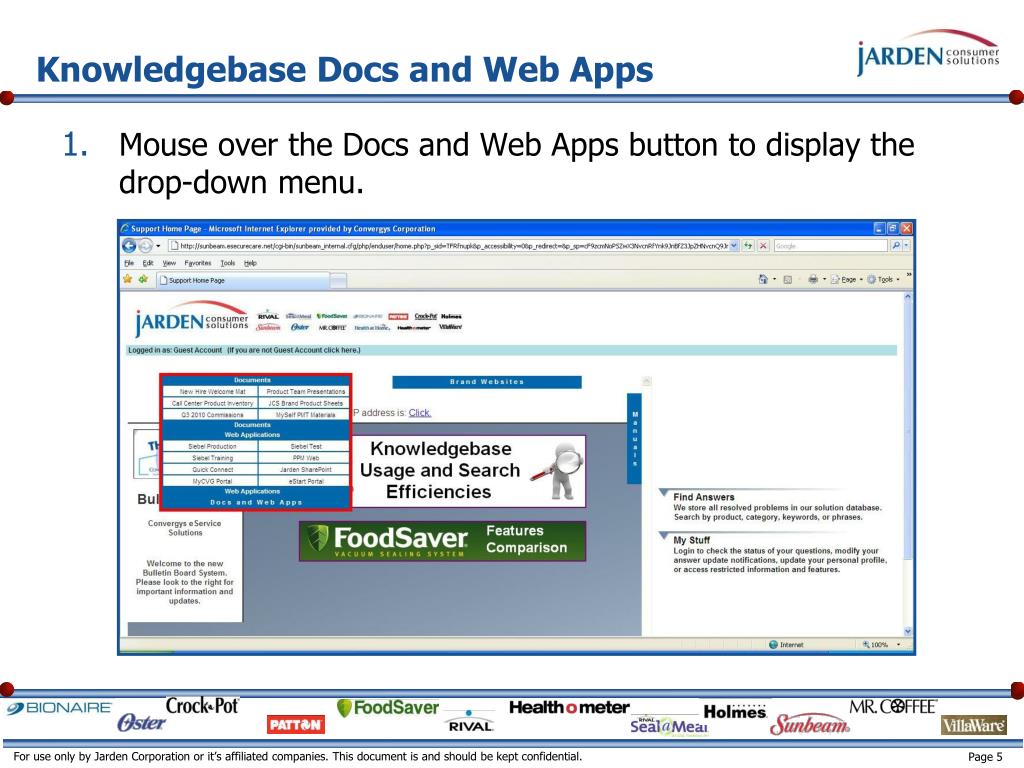Click the Jarden Consumer Solutions page logo
The width and height of the screenshot is (1024, 768).
(x=191, y=319)
